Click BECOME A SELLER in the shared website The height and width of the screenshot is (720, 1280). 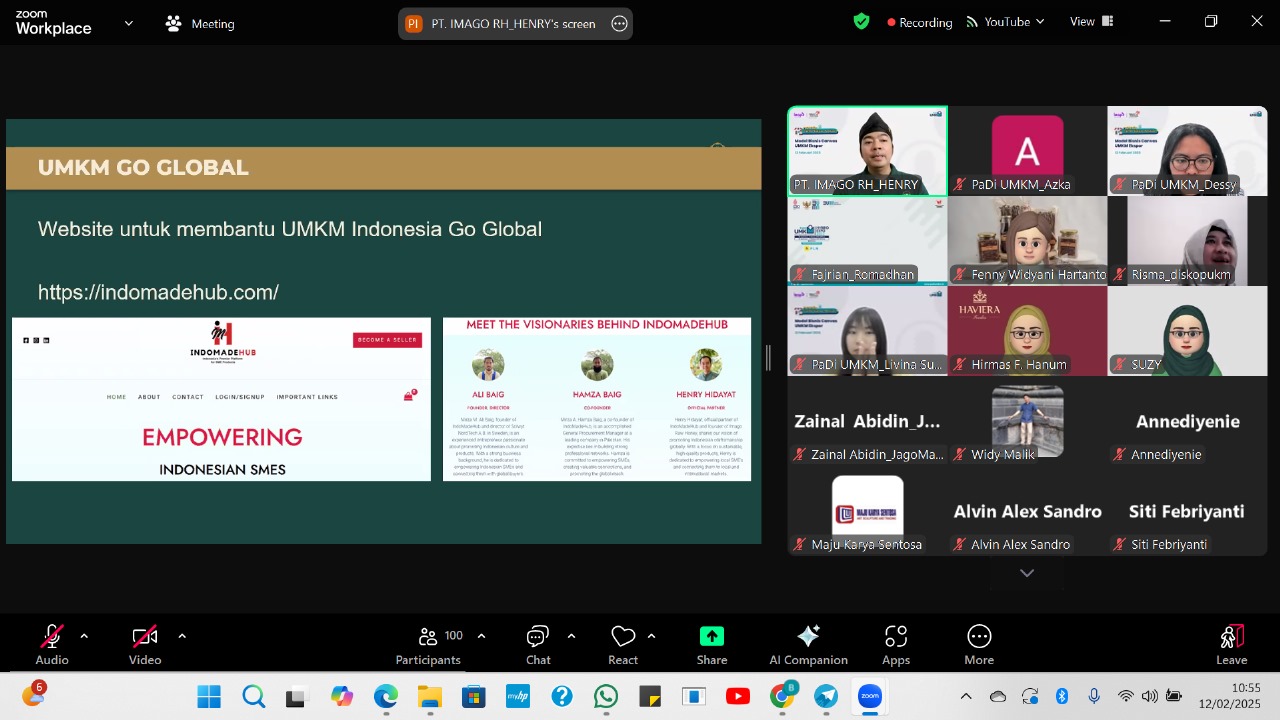click(x=387, y=340)
